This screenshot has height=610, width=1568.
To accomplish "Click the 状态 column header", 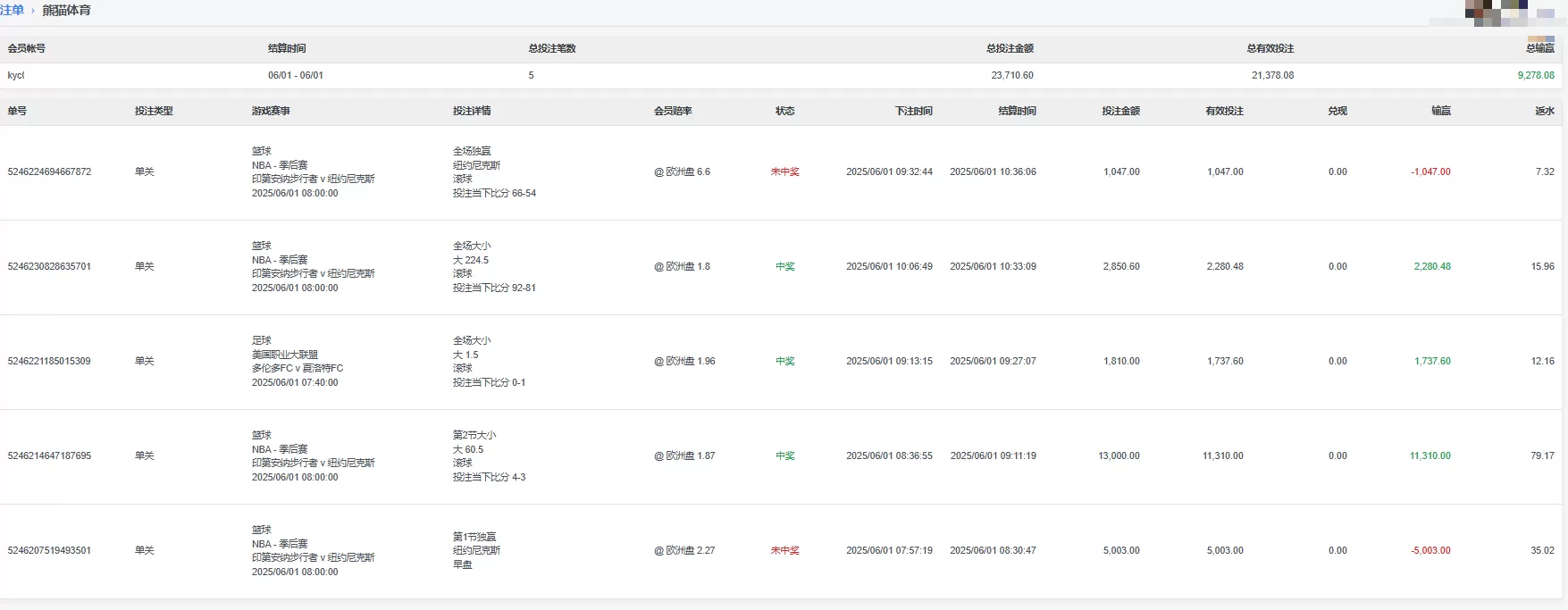I will click(785, 111).
